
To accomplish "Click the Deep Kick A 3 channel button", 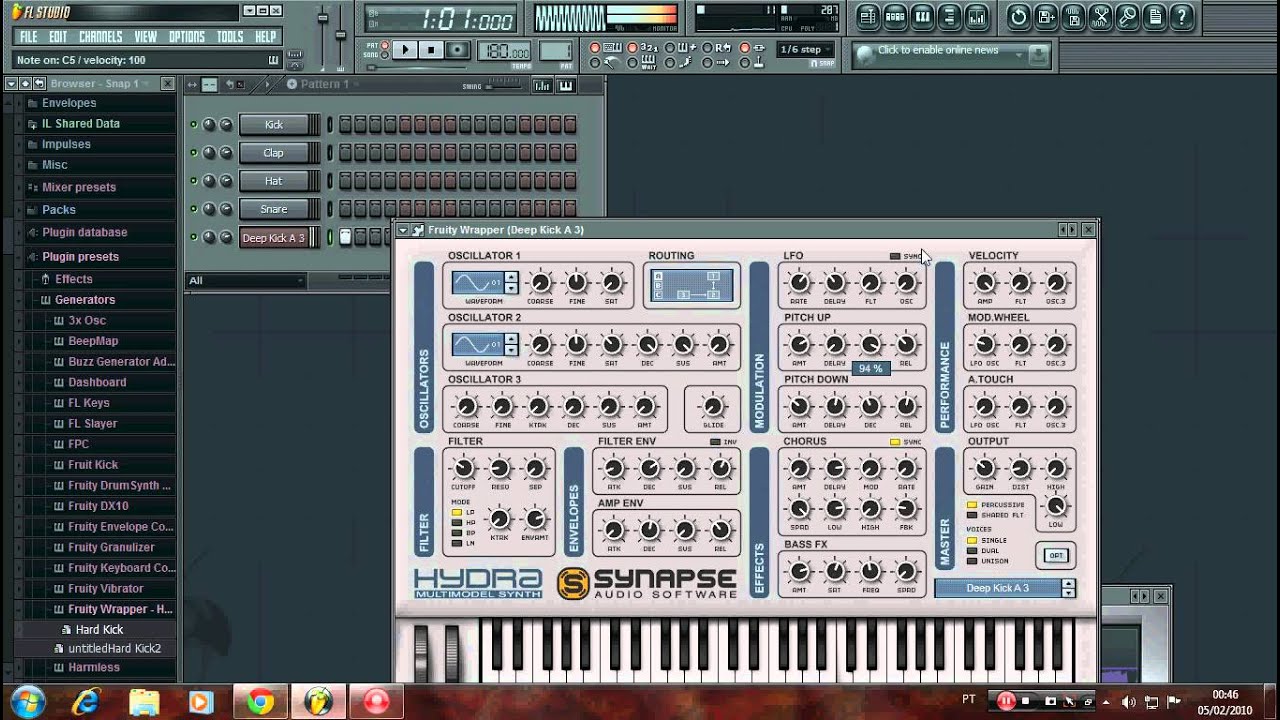I will (x=274, y=238).
